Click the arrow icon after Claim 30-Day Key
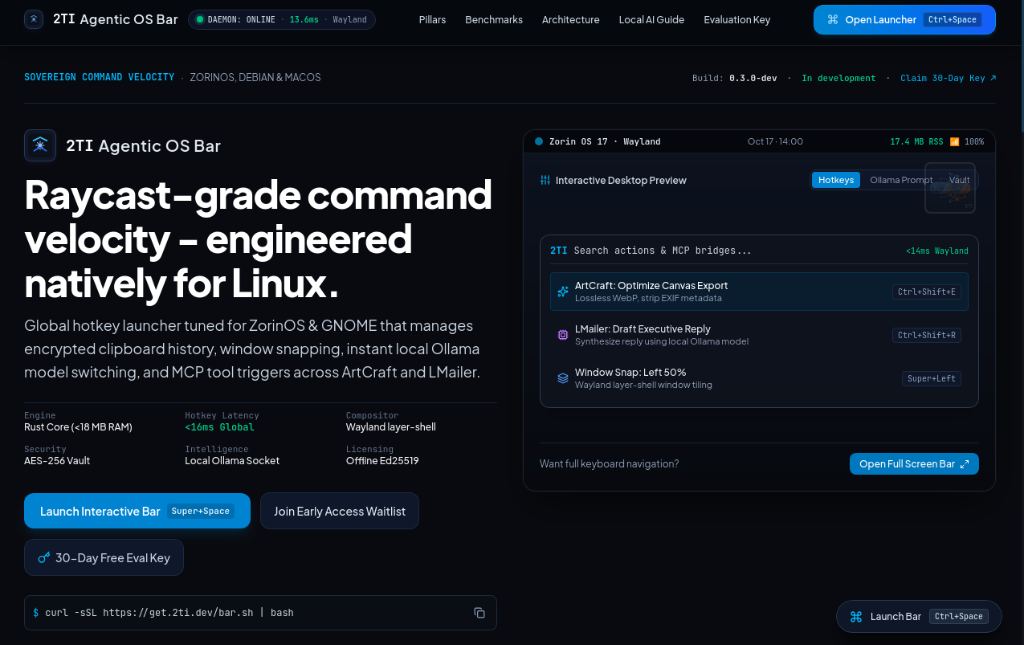 [993, 78]
